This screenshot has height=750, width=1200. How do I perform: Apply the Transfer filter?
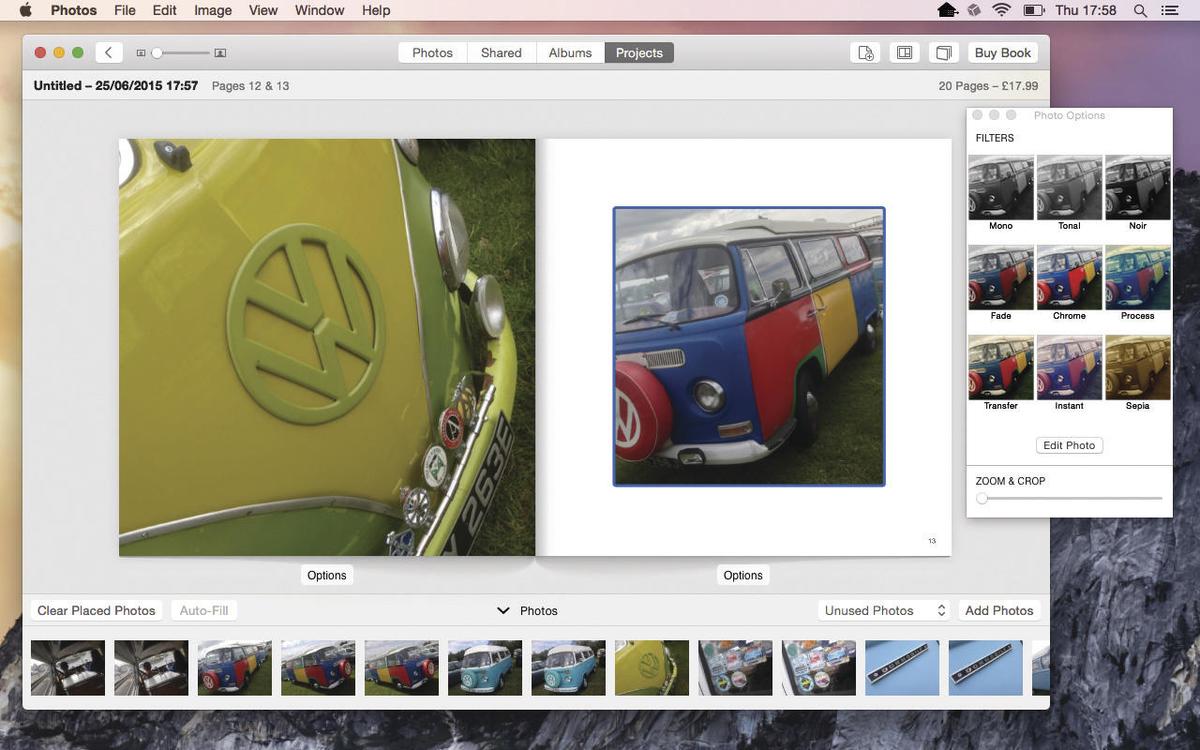(x=1001, y=367)
